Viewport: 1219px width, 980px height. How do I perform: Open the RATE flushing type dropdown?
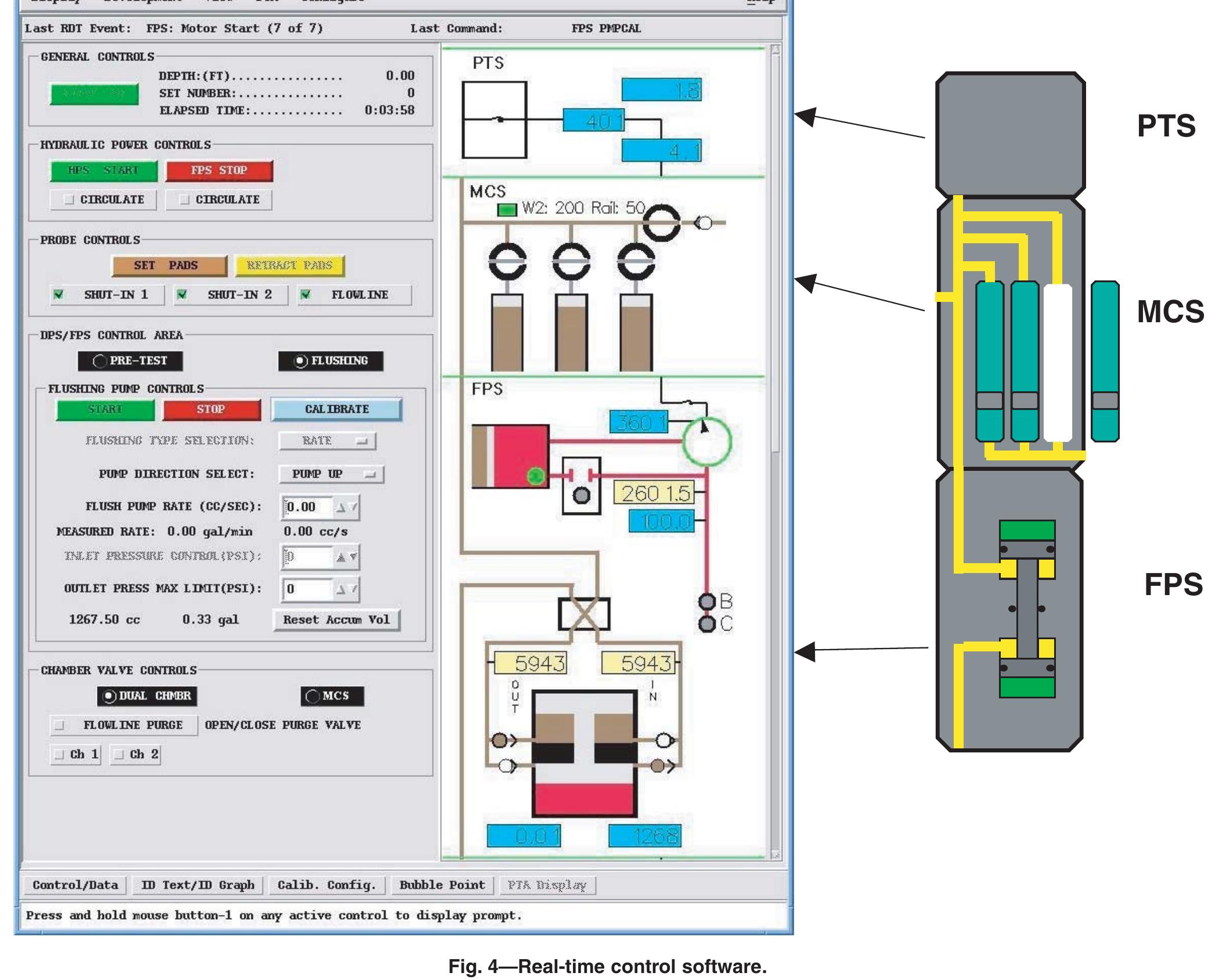point(327,441)
